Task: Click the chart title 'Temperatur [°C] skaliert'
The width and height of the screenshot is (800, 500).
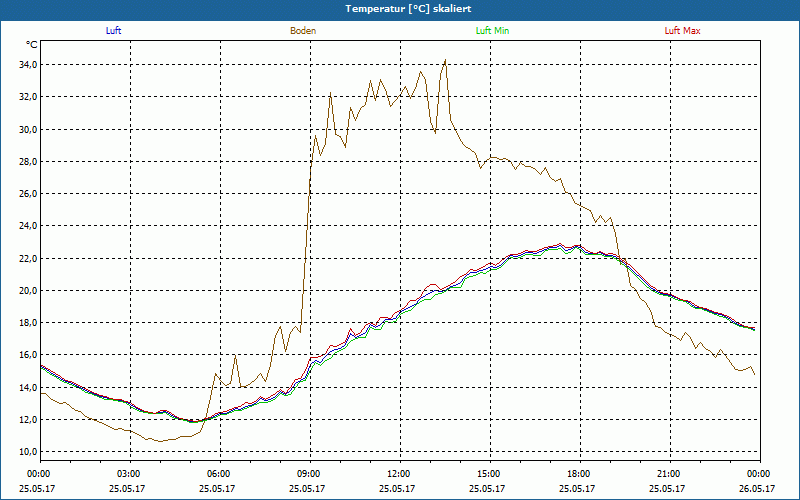Action: [x=408, y=9]
